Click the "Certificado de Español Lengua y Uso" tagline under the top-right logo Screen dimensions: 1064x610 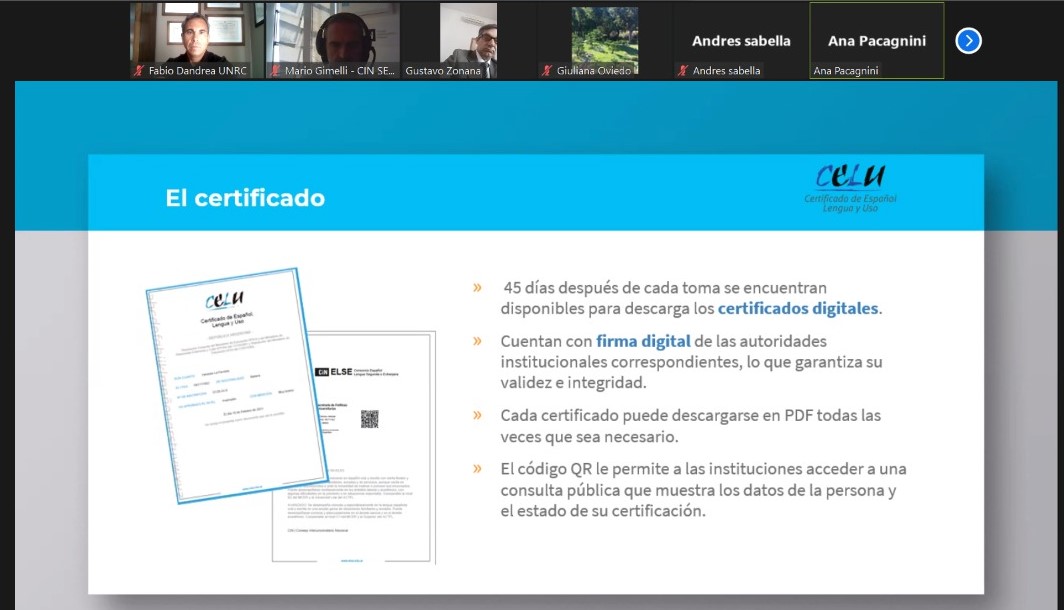pyautogui.click(x=850, y=204)
